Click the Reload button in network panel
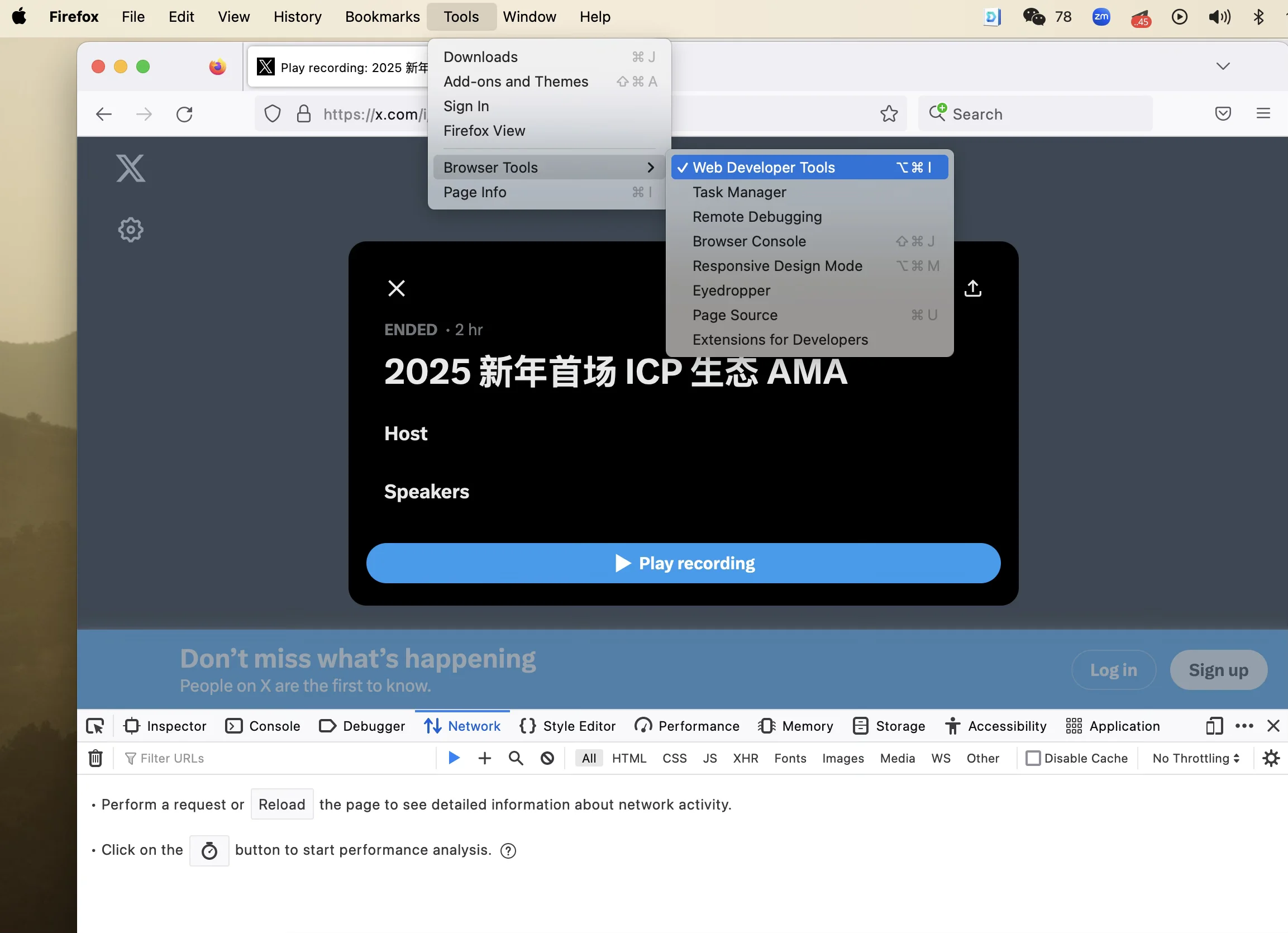1288x933 pixels. coord(282,805)
